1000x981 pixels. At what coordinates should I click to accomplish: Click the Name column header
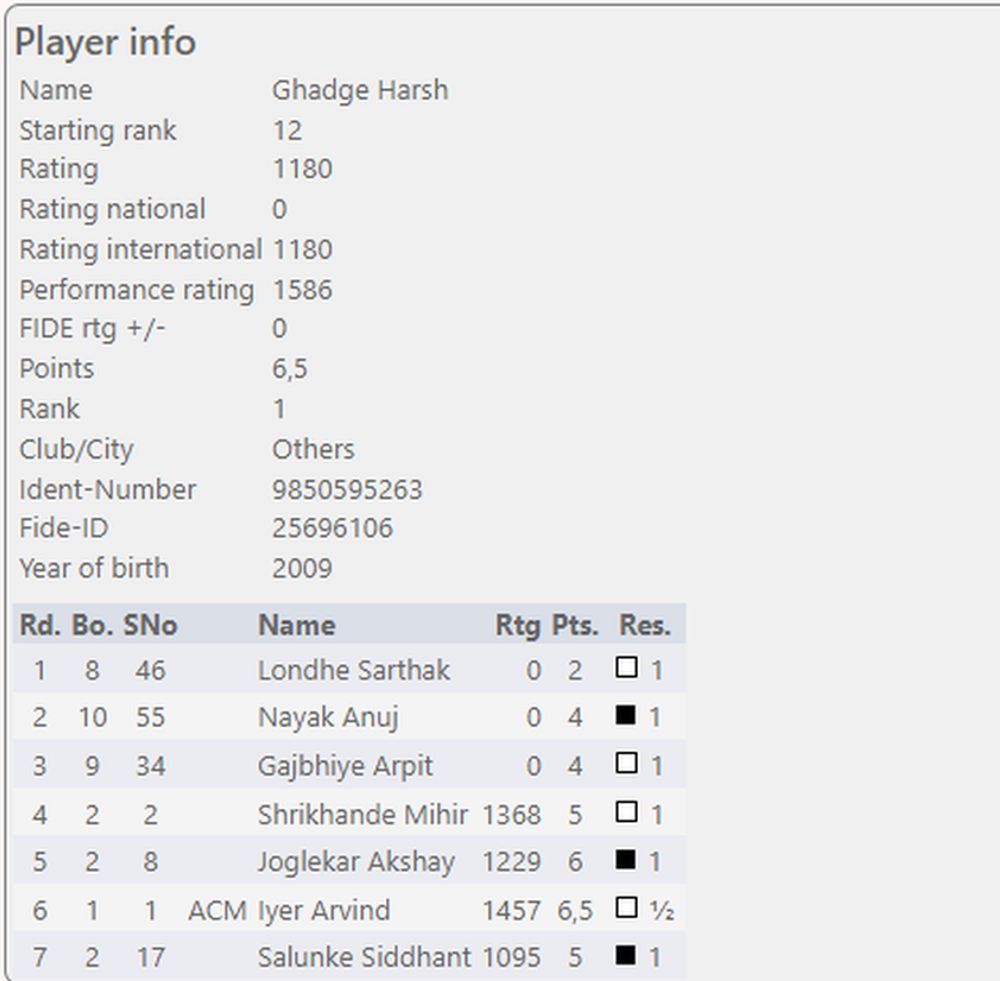296,625
